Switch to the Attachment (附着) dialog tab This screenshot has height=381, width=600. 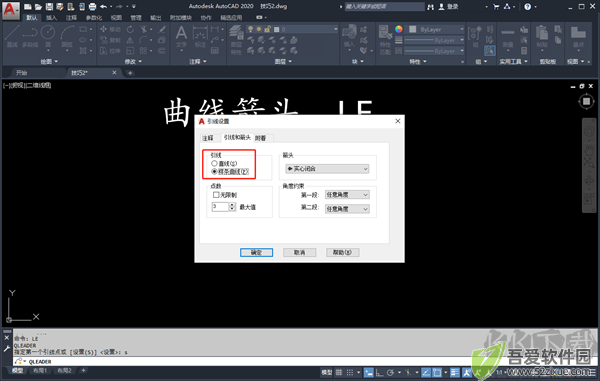[261, 138]
